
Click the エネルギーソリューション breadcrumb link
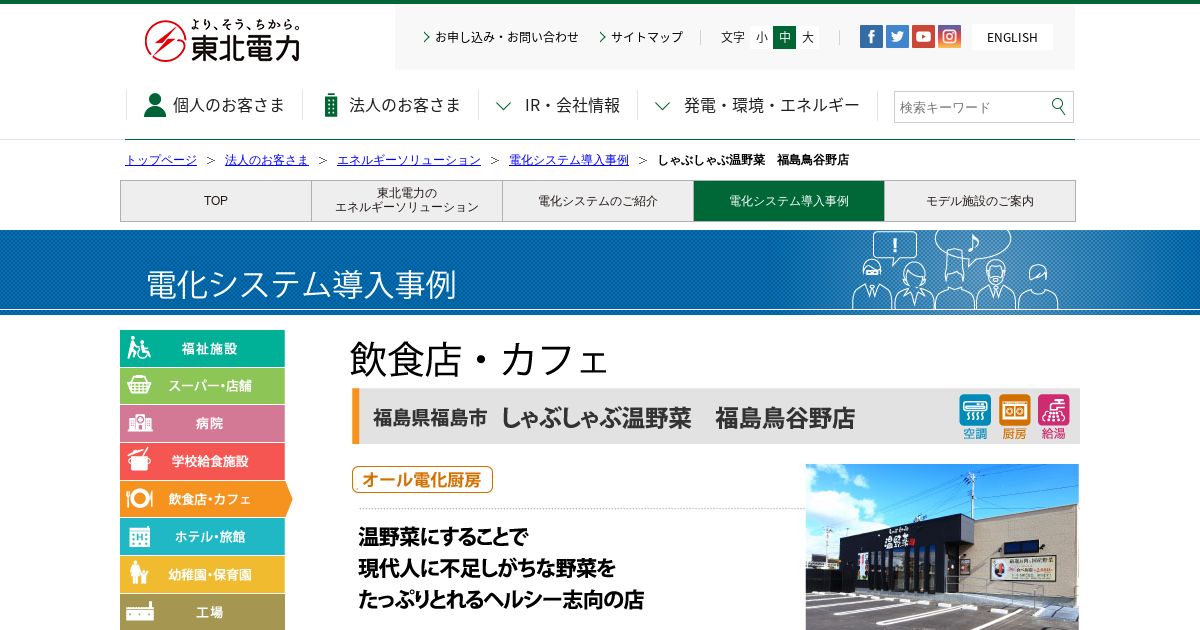pyautogui.click(x=409, y=160)
